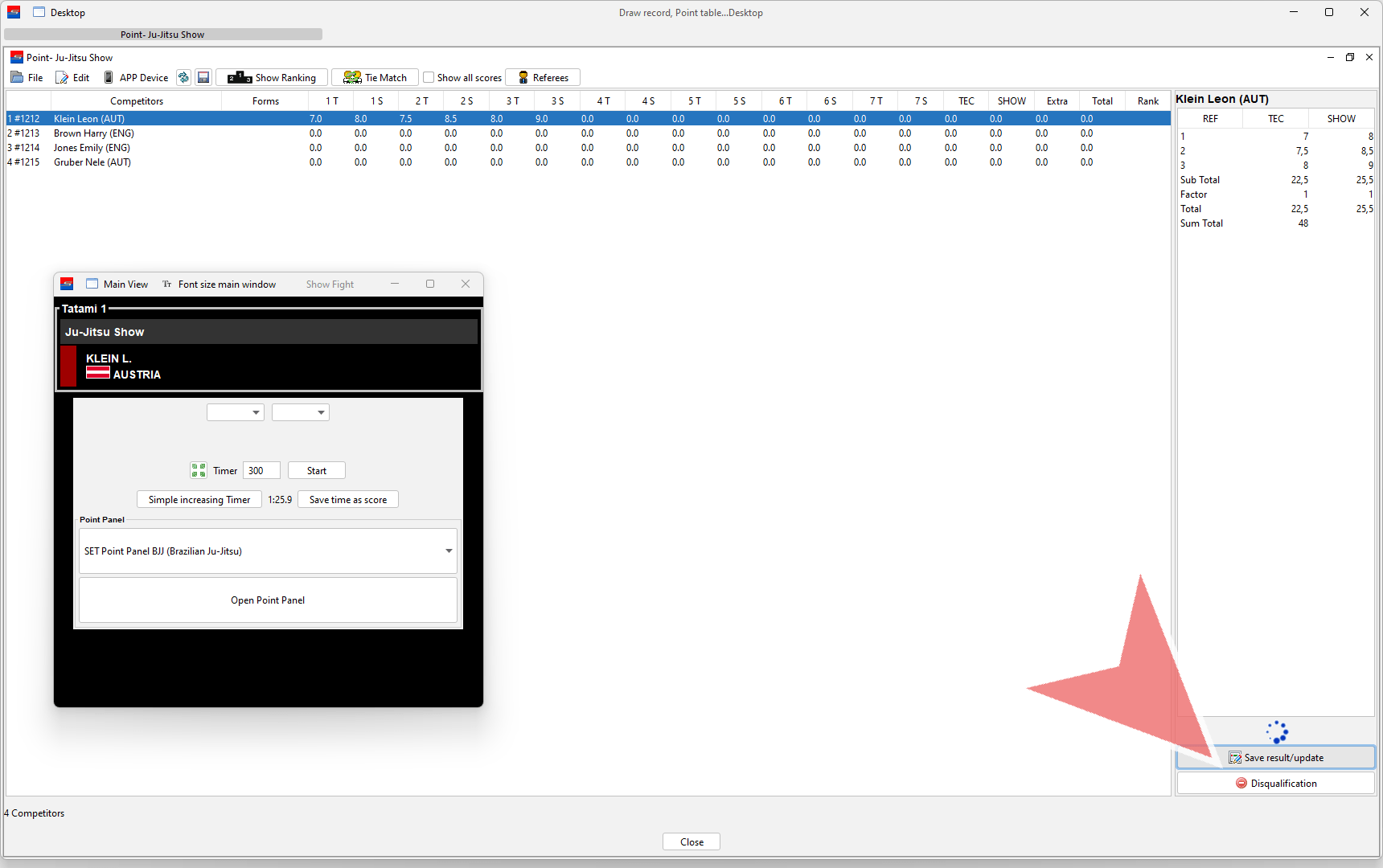
Task: Click the refresh icon in the toolbar
Action: pyautogui.click(x=183, y=77)
